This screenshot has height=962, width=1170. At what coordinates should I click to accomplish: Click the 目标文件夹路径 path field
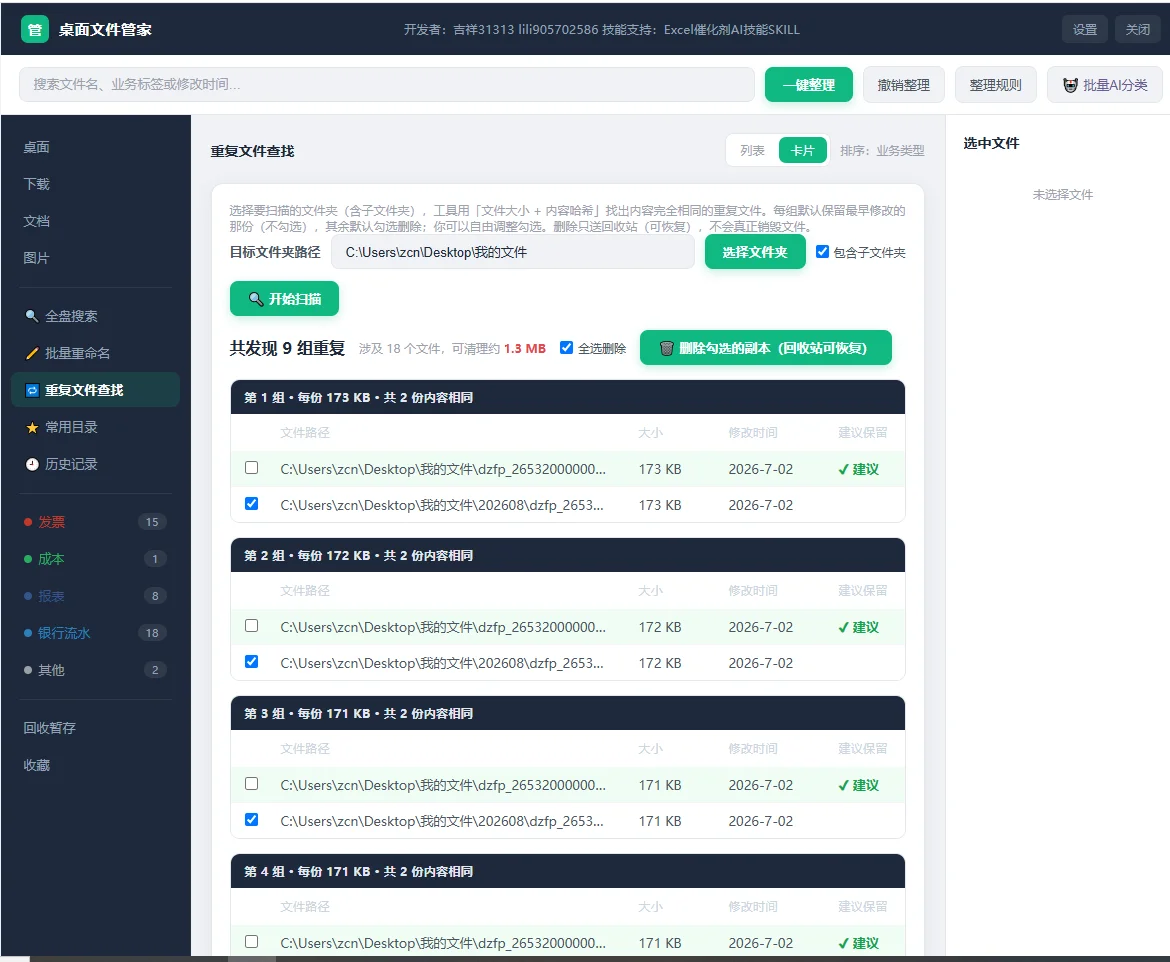click(513, 252)
